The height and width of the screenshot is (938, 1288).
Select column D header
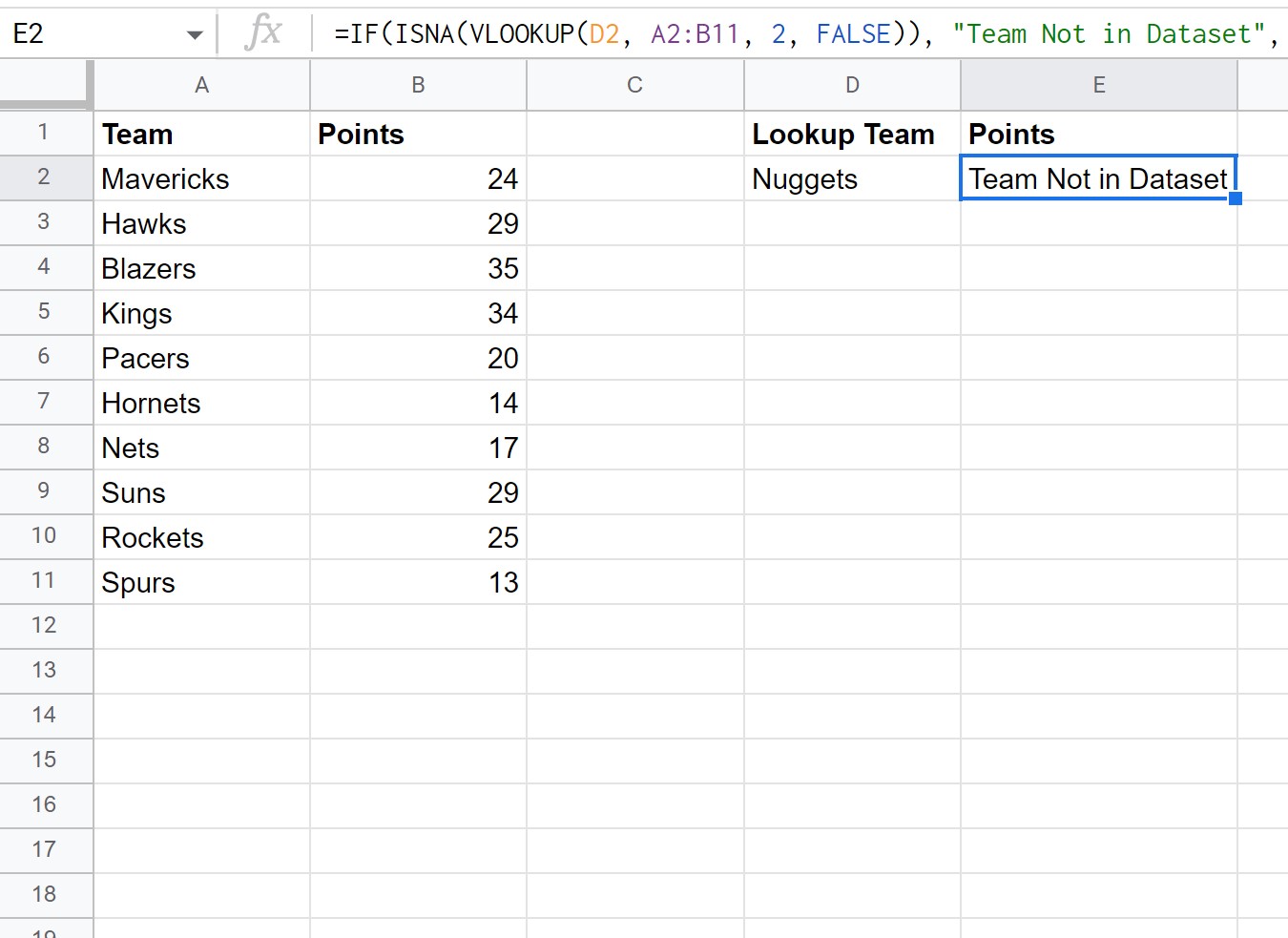(853, 86)
